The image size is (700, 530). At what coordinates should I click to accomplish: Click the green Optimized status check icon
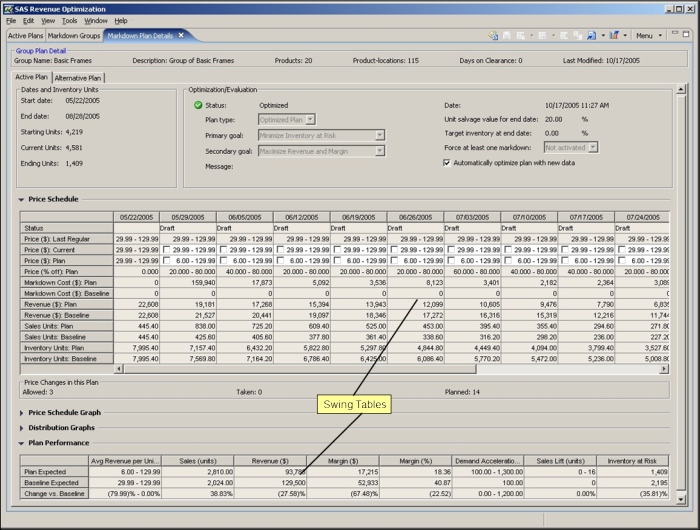[x=198, y=105]
